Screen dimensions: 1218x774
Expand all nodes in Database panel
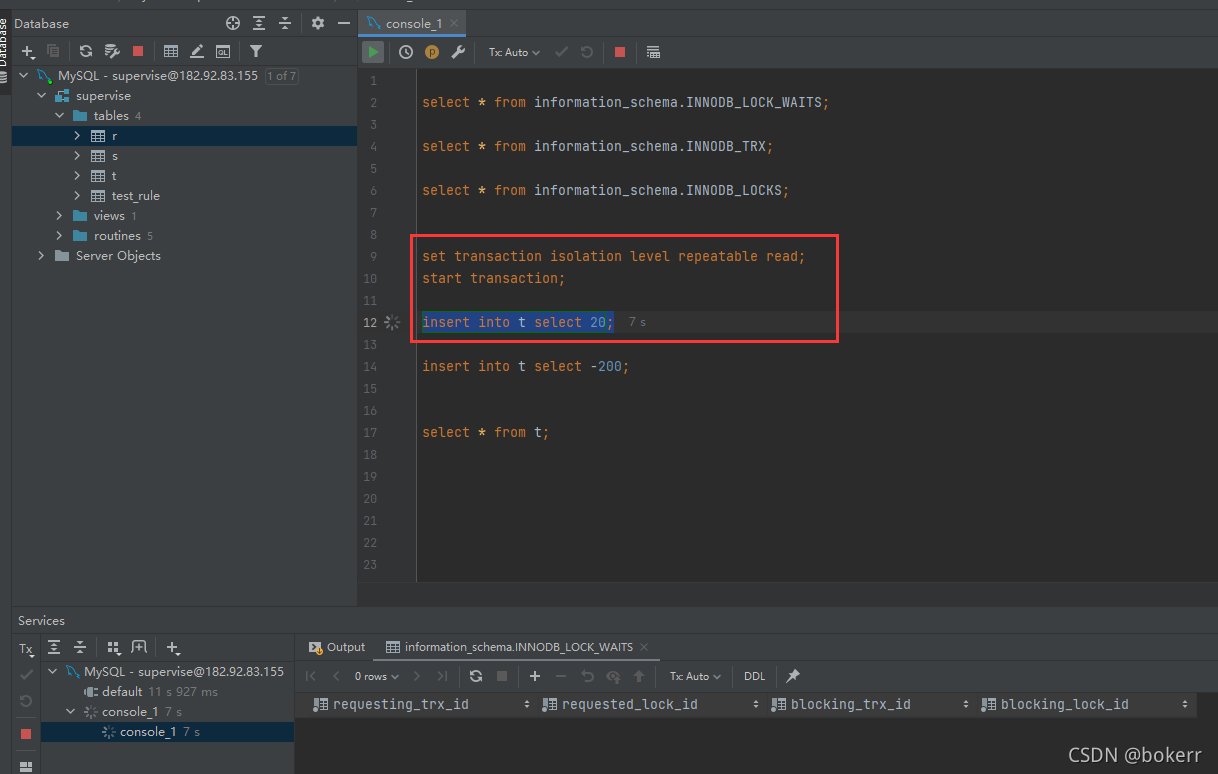point(259,23)
